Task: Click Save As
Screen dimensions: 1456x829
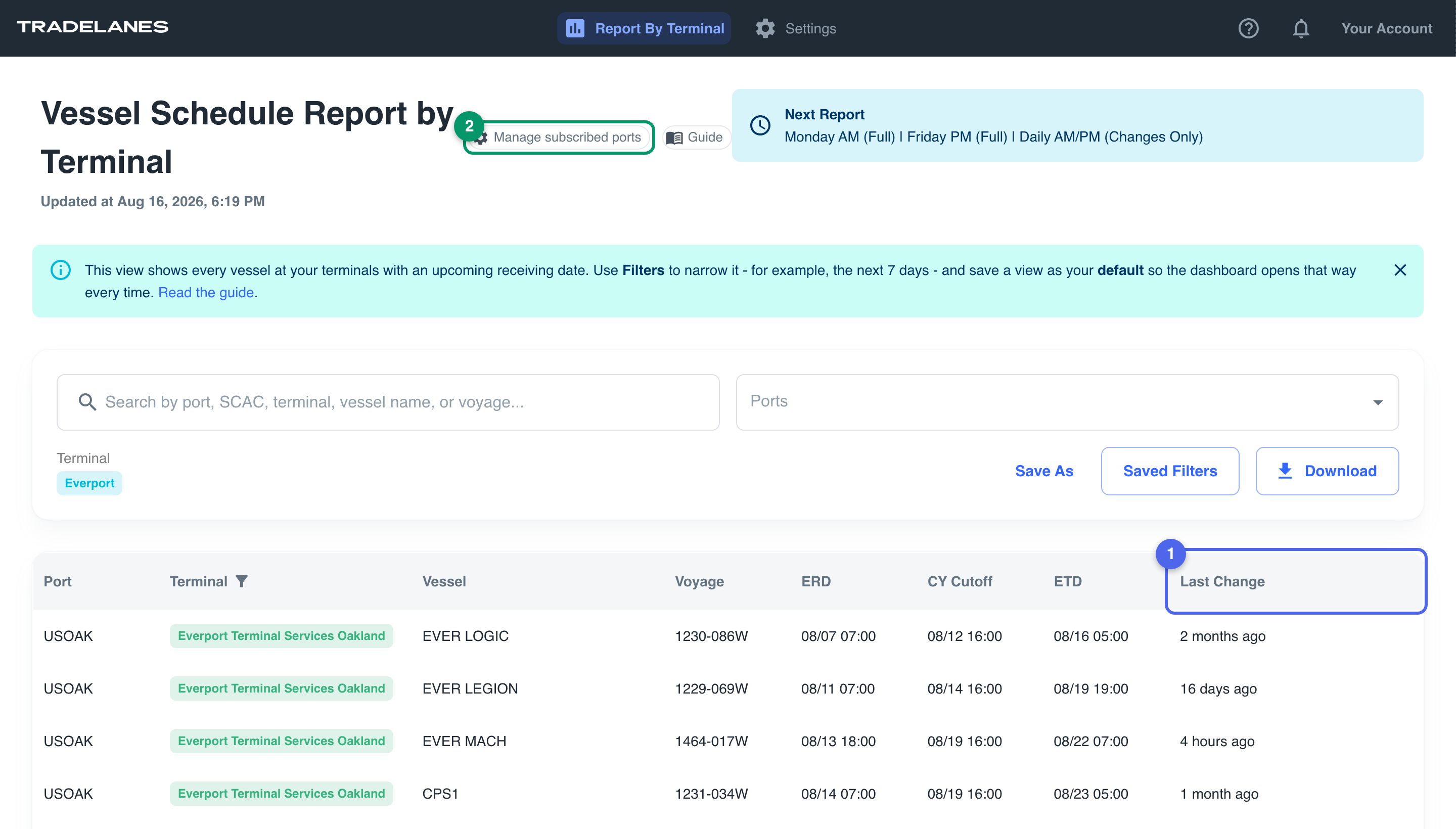Action: point(1044,471)
